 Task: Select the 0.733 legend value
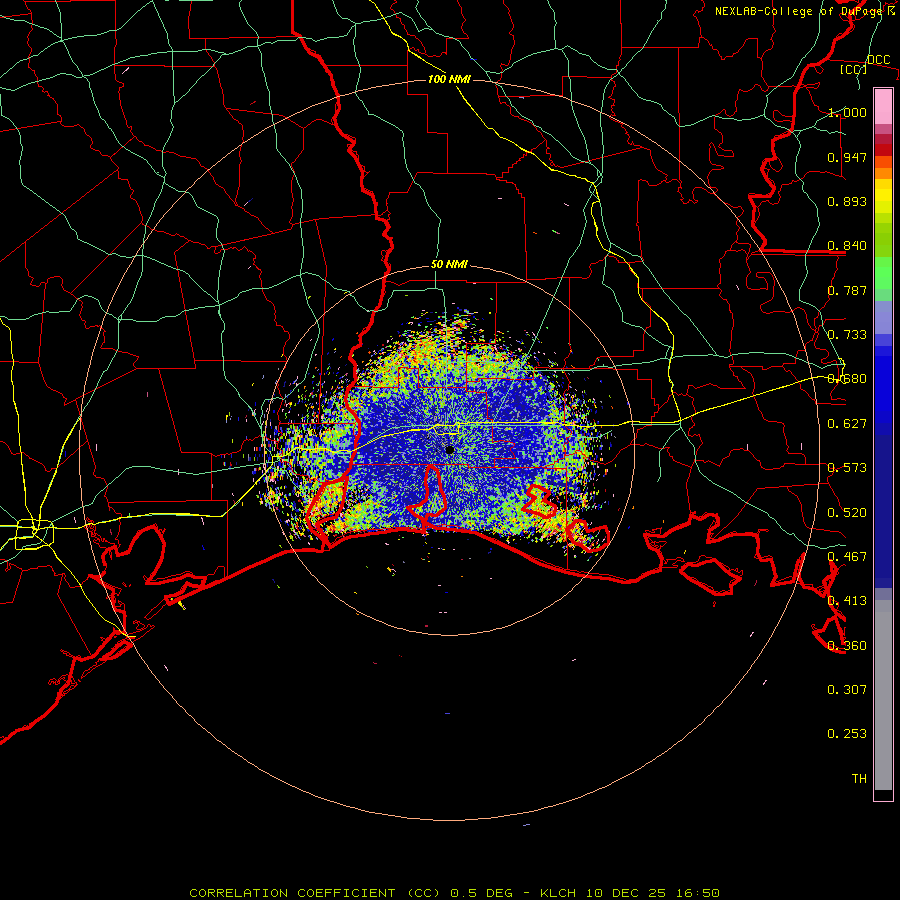coord(847,335)
